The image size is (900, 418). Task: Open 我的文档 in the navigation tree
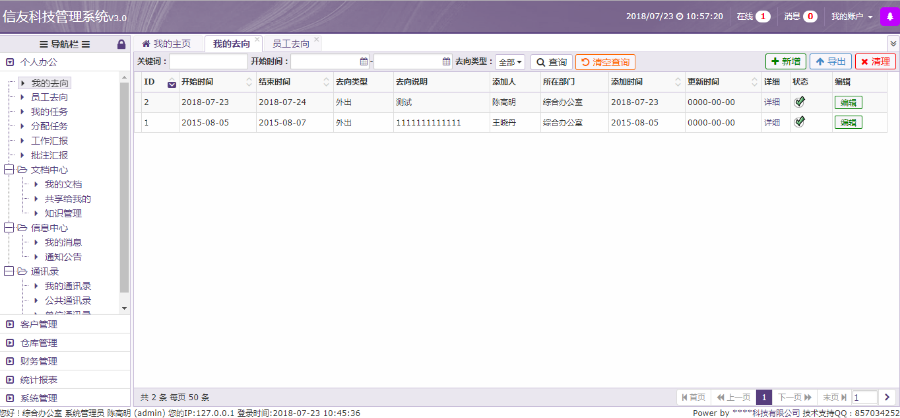(63, 184)
